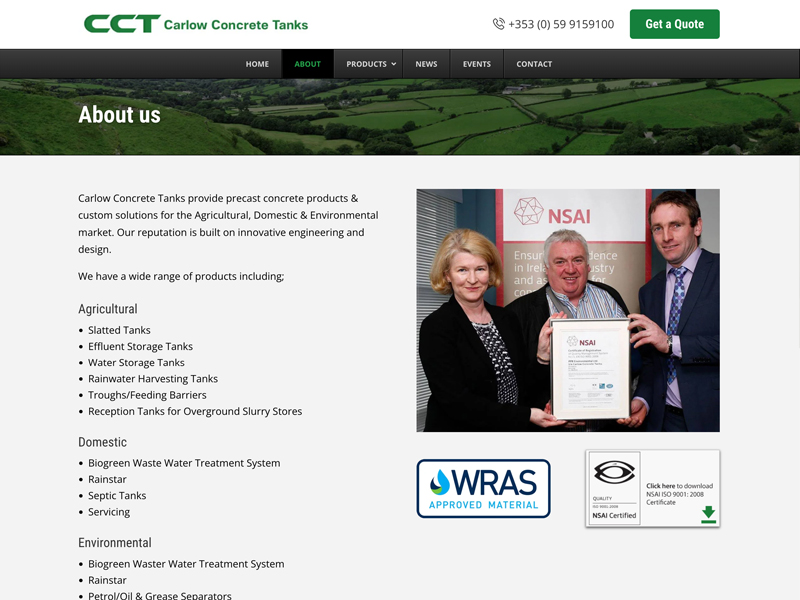Navigate to the Contact page

(x=534, y=64)
